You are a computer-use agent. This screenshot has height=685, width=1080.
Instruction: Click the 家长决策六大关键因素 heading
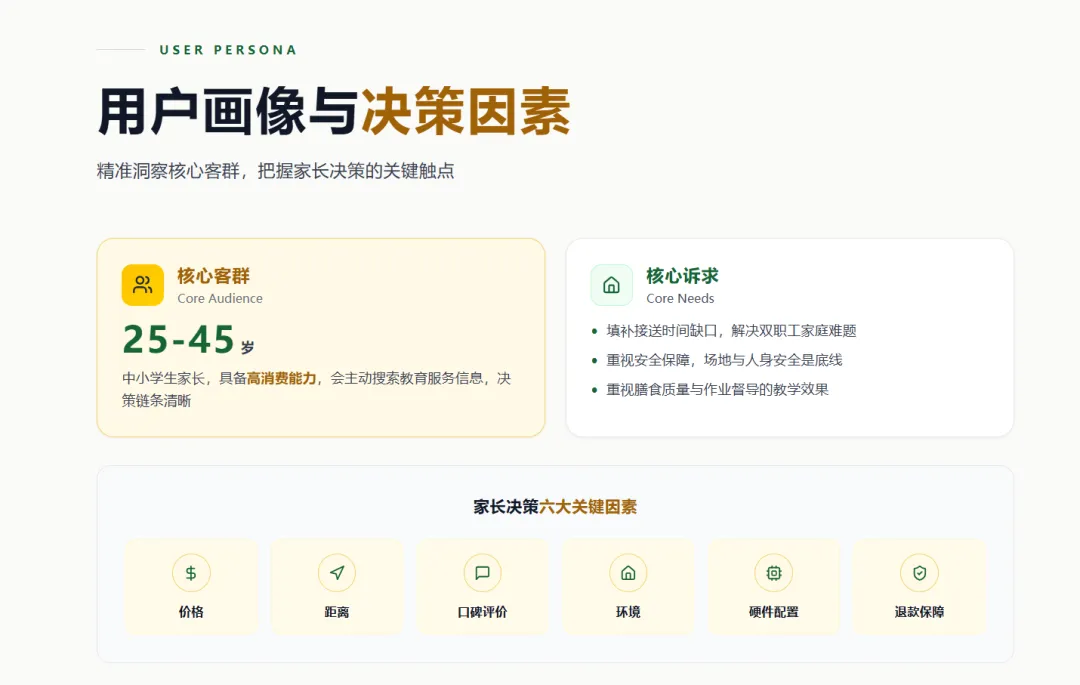point(555,507)
